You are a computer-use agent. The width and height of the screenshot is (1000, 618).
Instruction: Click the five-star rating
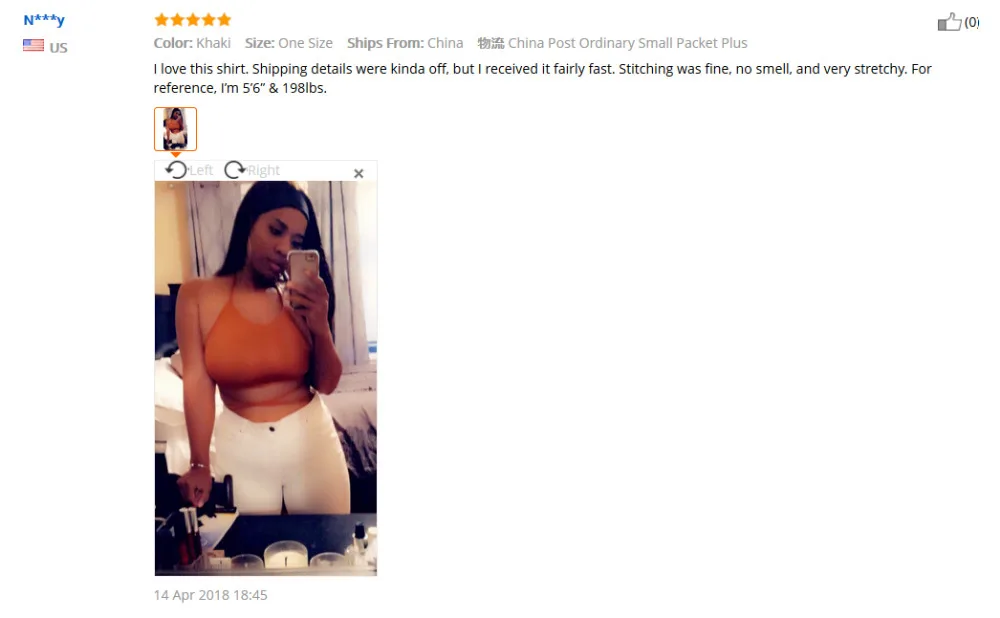point(193,20)
